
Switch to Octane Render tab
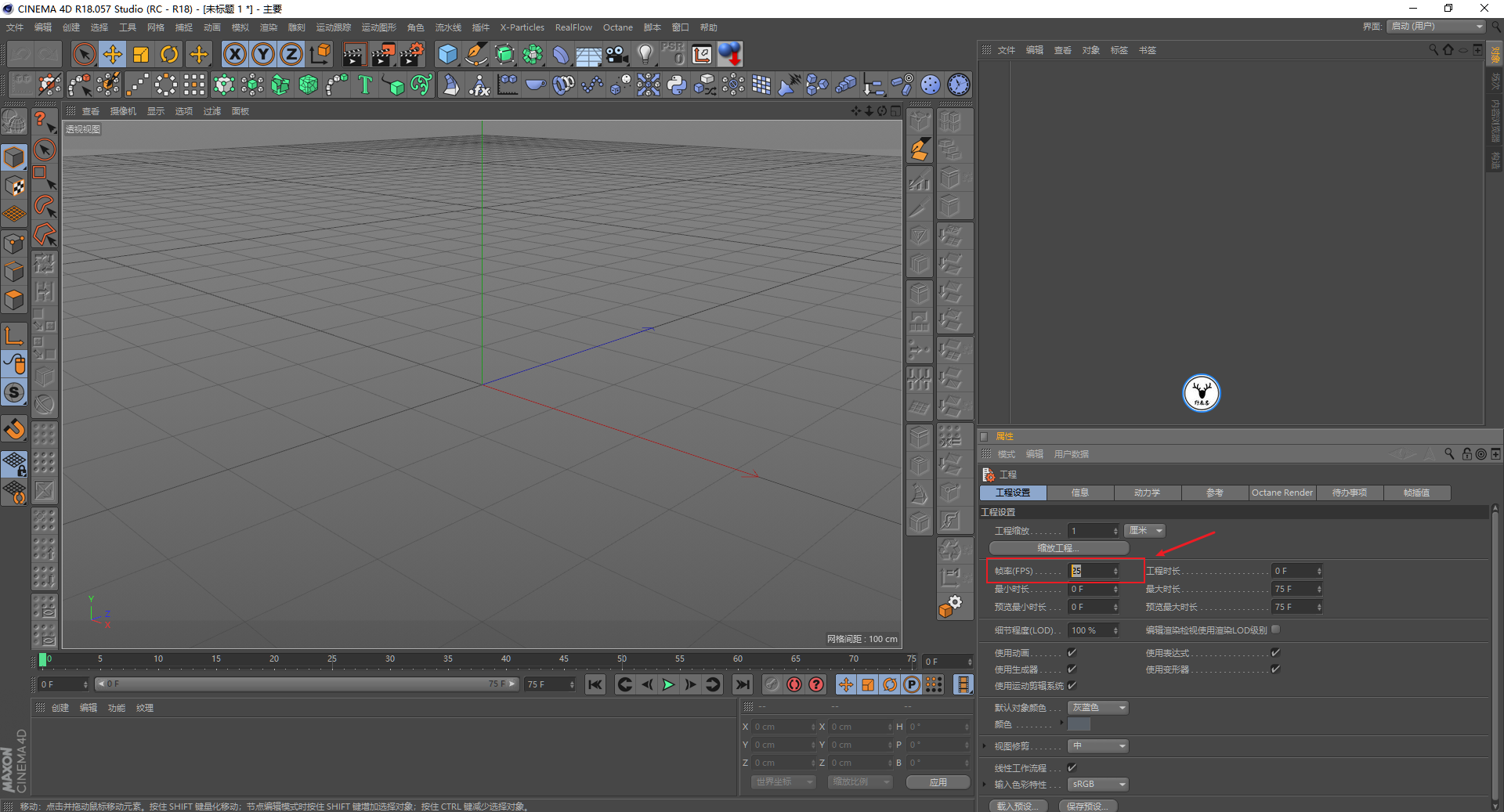(1282, 493)
